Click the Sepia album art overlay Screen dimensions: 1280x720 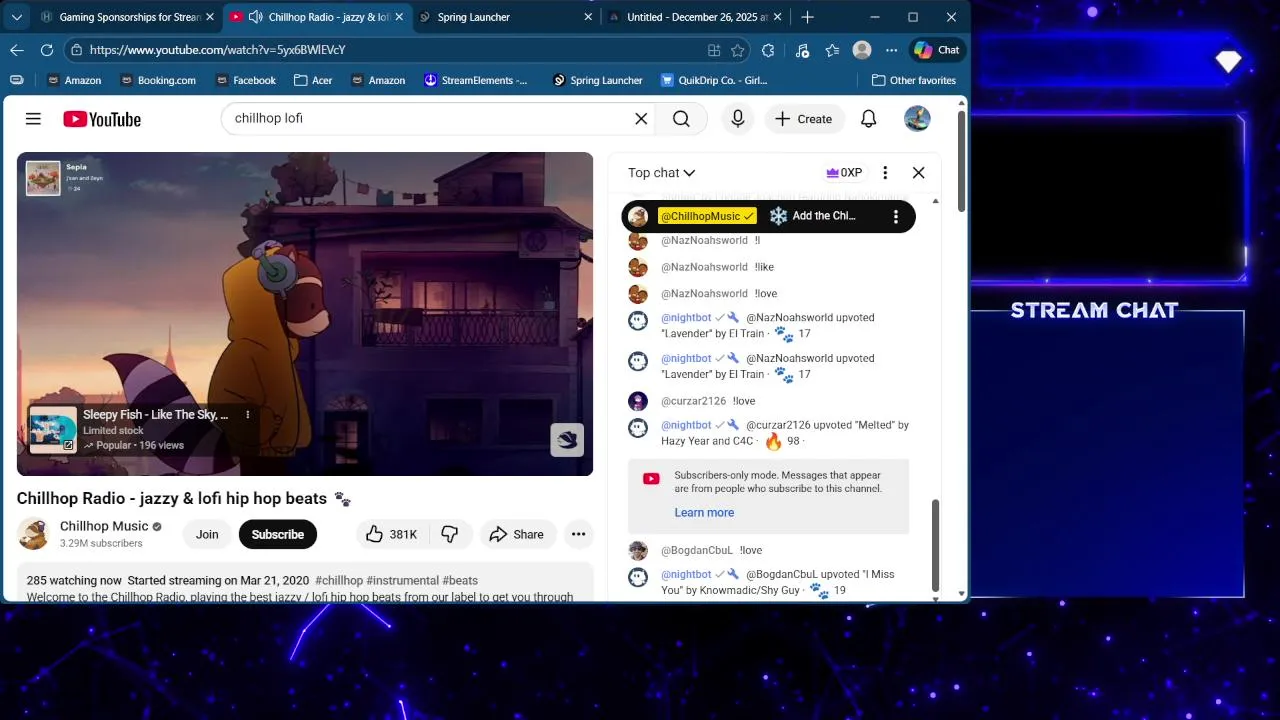point(43,178)
